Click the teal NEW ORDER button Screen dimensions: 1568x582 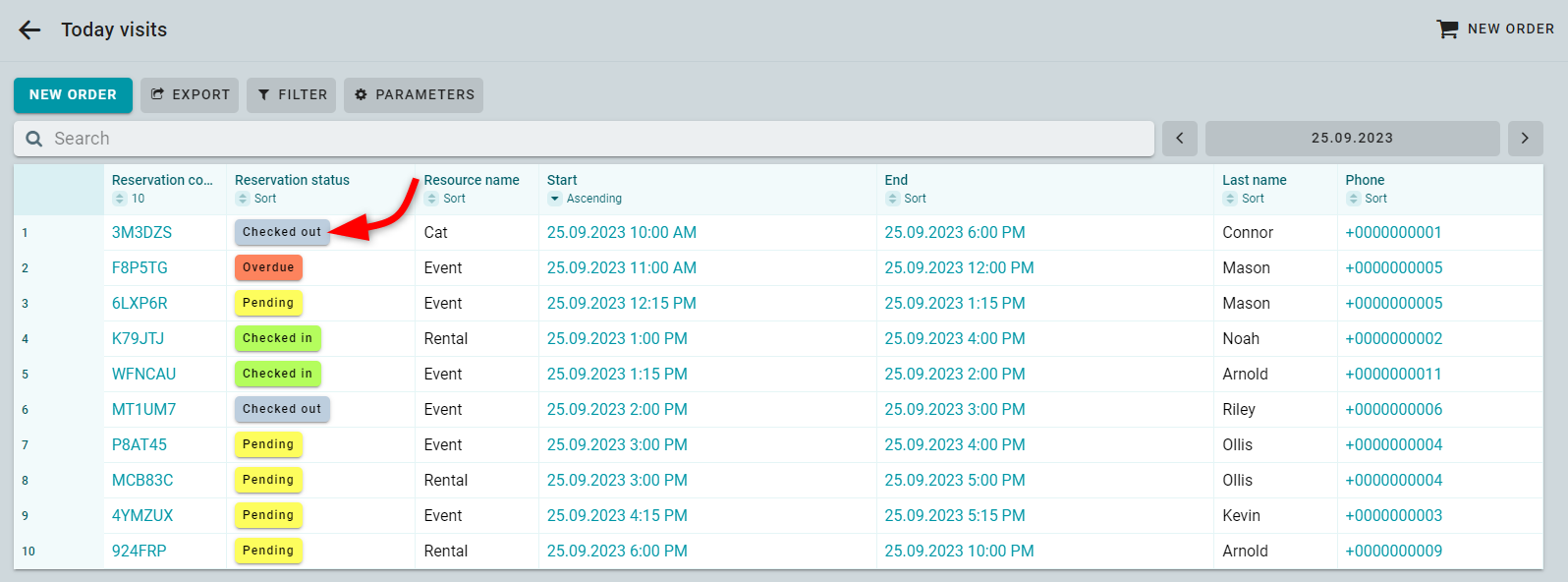pos(73,95)
